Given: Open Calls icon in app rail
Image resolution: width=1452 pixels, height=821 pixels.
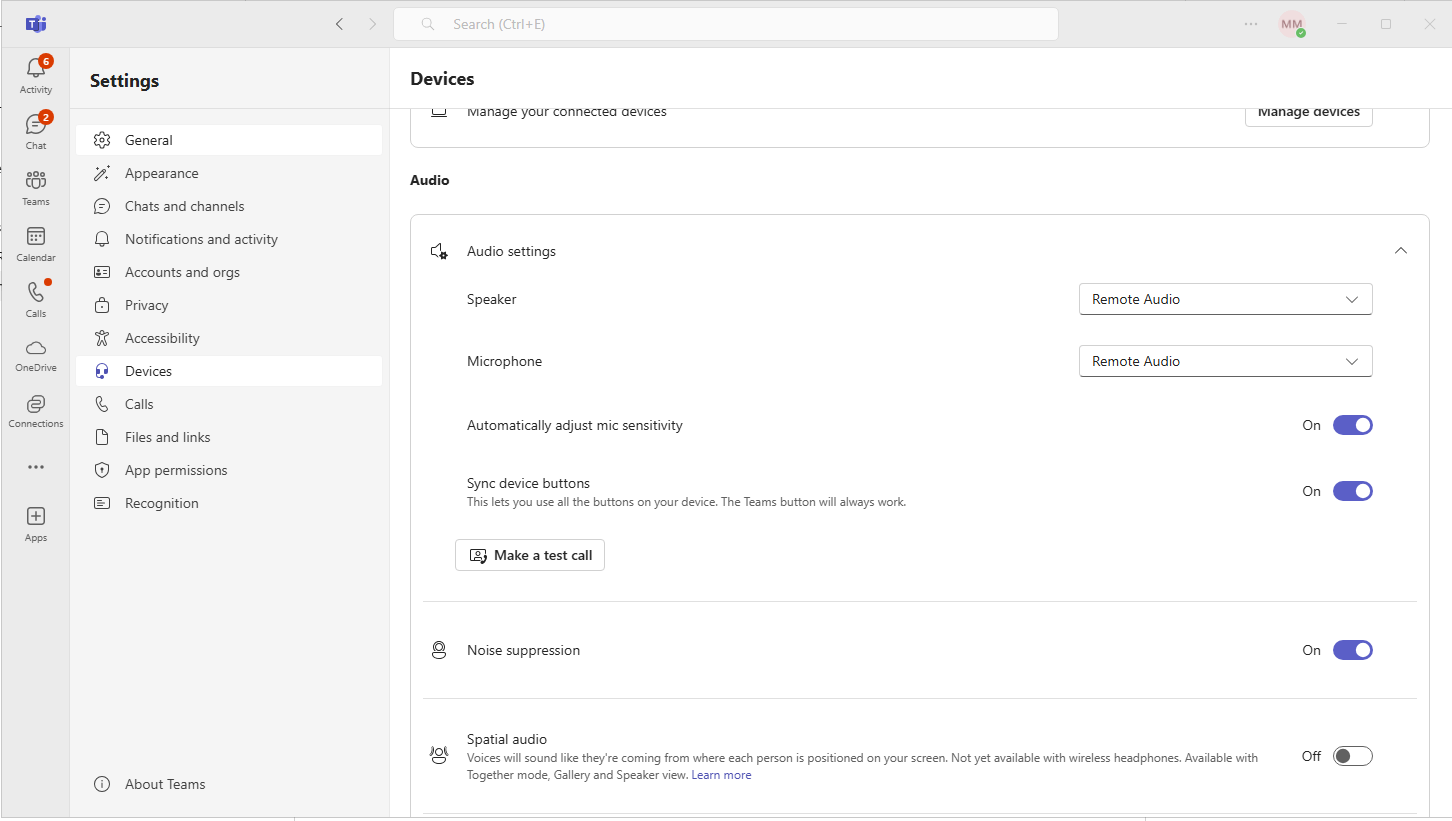Looking at the screenshot, I should pos(36,293).
